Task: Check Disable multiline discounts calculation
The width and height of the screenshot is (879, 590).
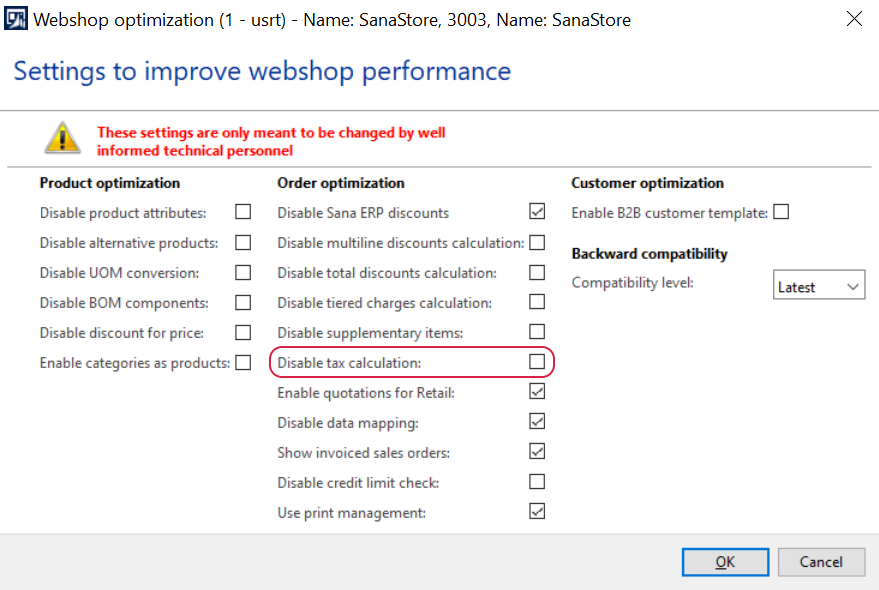Action: click(537, 242)
